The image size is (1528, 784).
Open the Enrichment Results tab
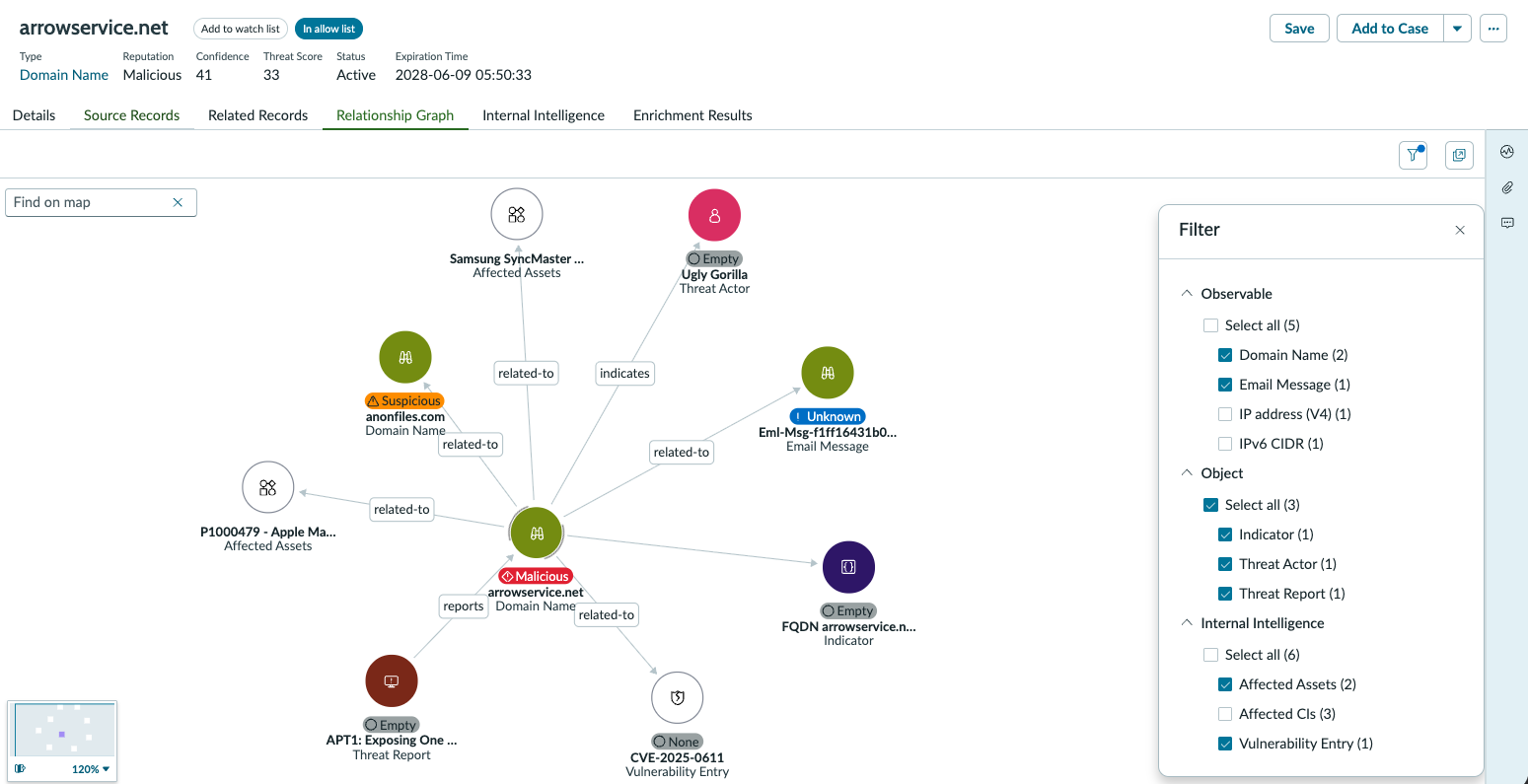[x=692, y=115]
